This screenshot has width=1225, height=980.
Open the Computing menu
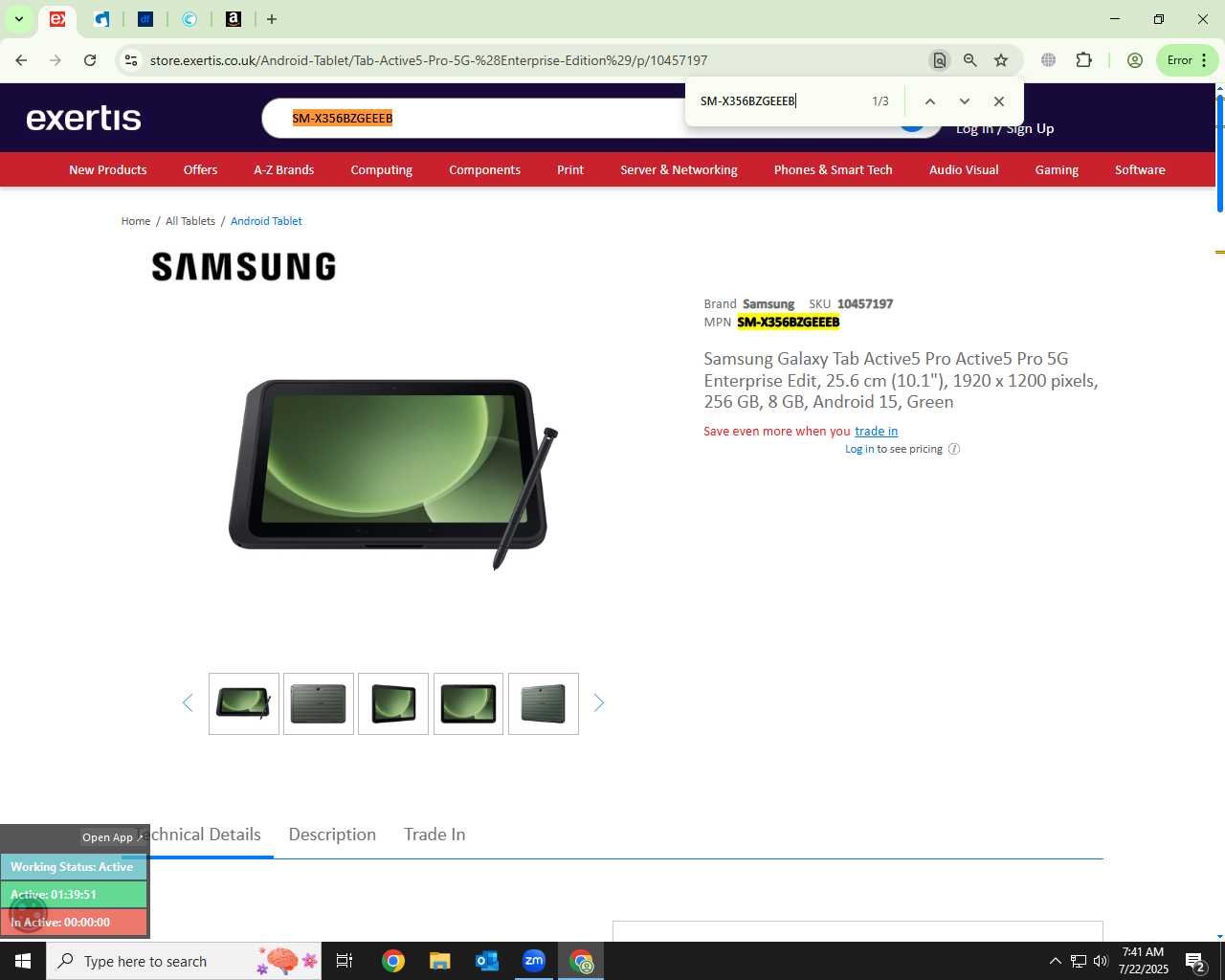(382, 170)
